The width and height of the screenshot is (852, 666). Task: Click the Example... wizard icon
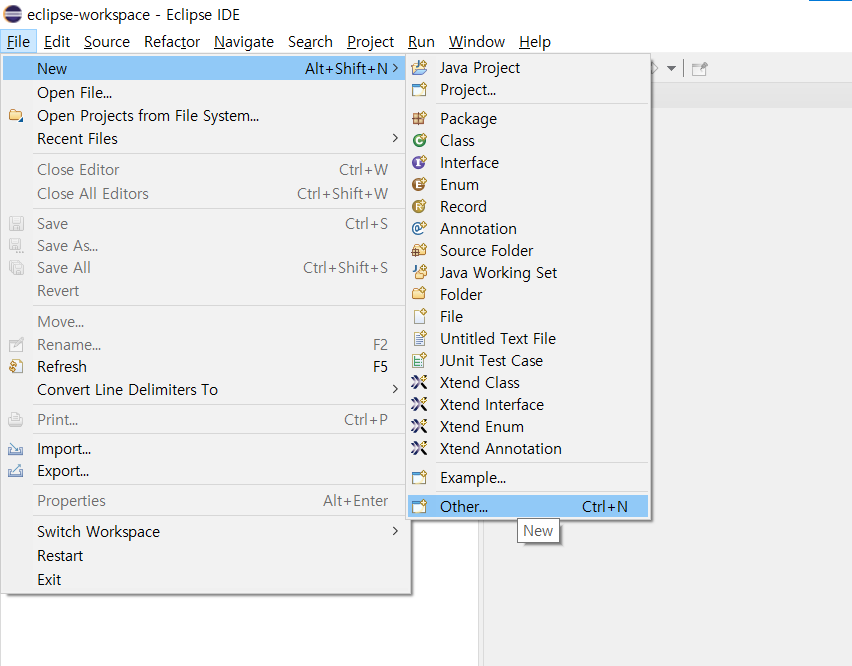click(x=419, y=477)
